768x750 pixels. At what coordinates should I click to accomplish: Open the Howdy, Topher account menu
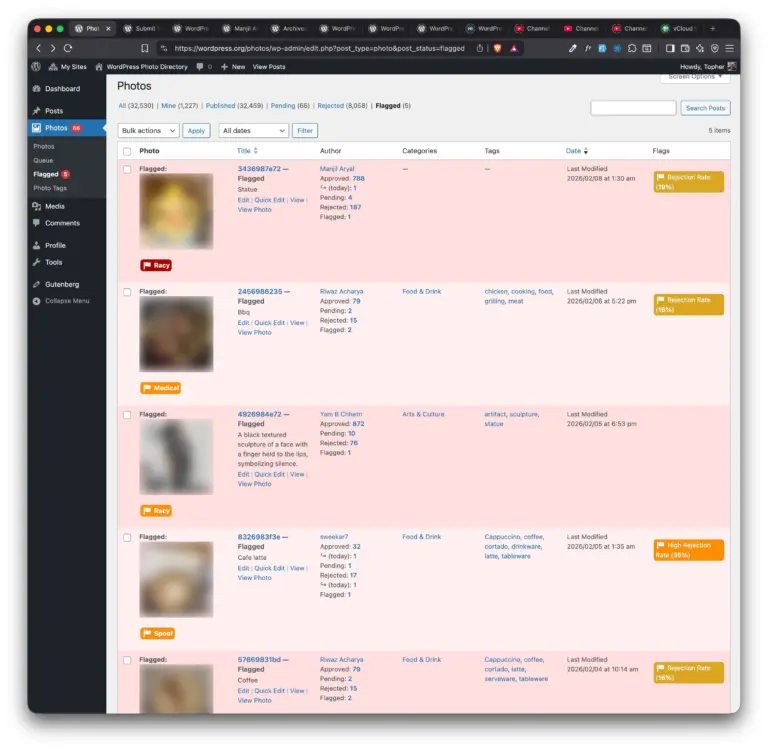[x=708, y=67]
